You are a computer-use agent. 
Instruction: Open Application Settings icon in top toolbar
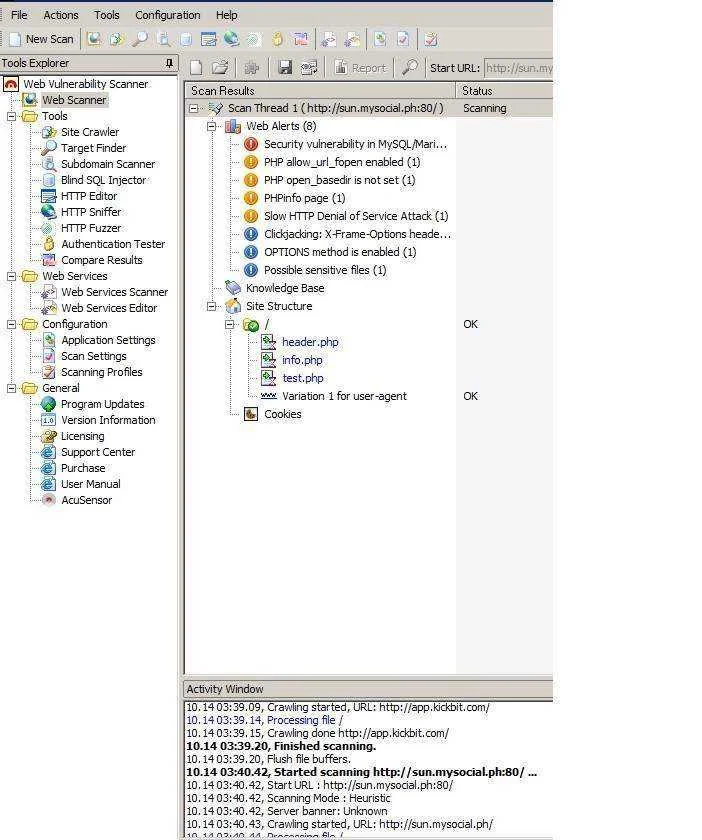(380, 39)
